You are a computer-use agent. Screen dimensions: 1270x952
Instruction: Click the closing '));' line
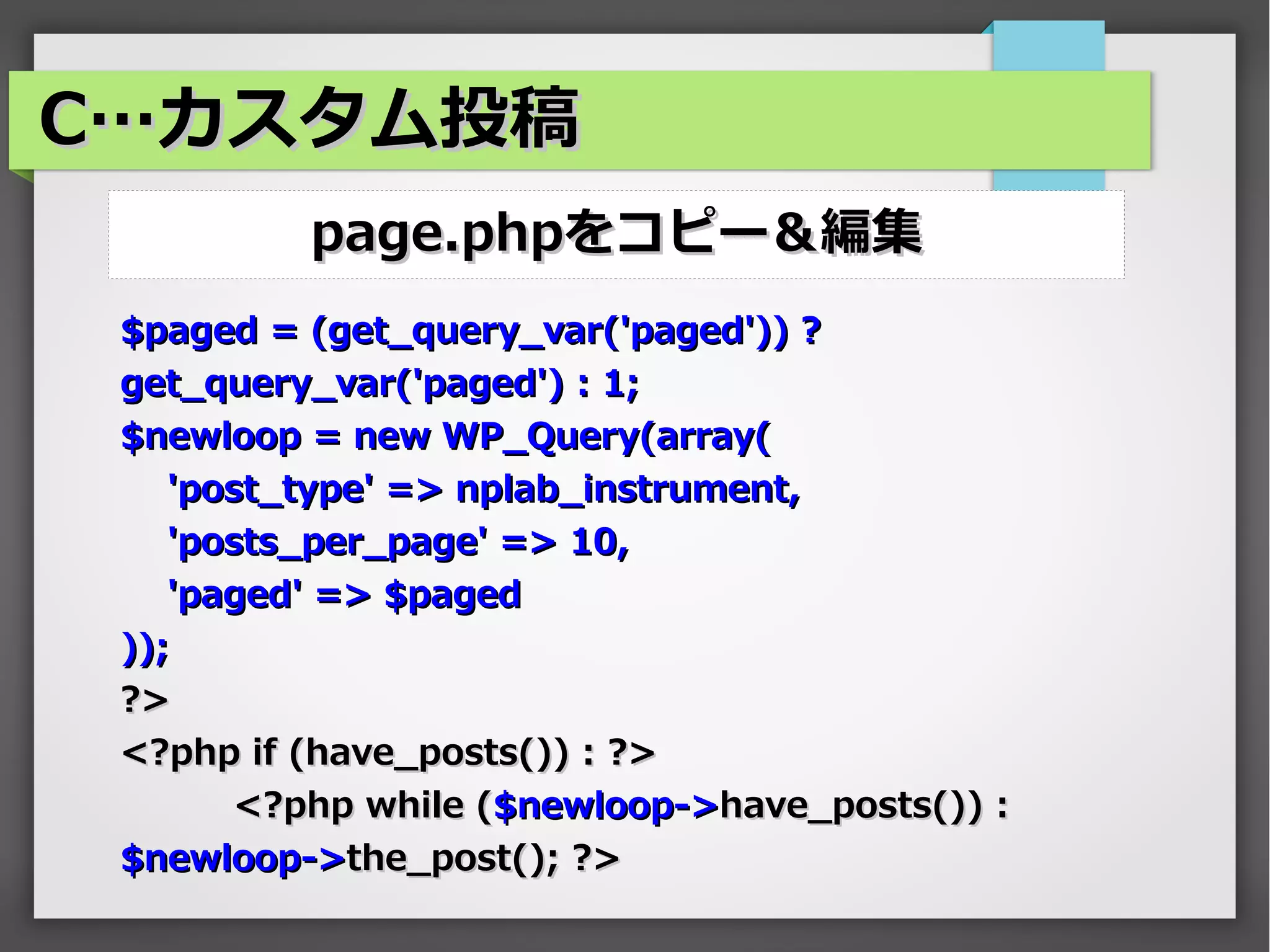click(x=144, y=649)
